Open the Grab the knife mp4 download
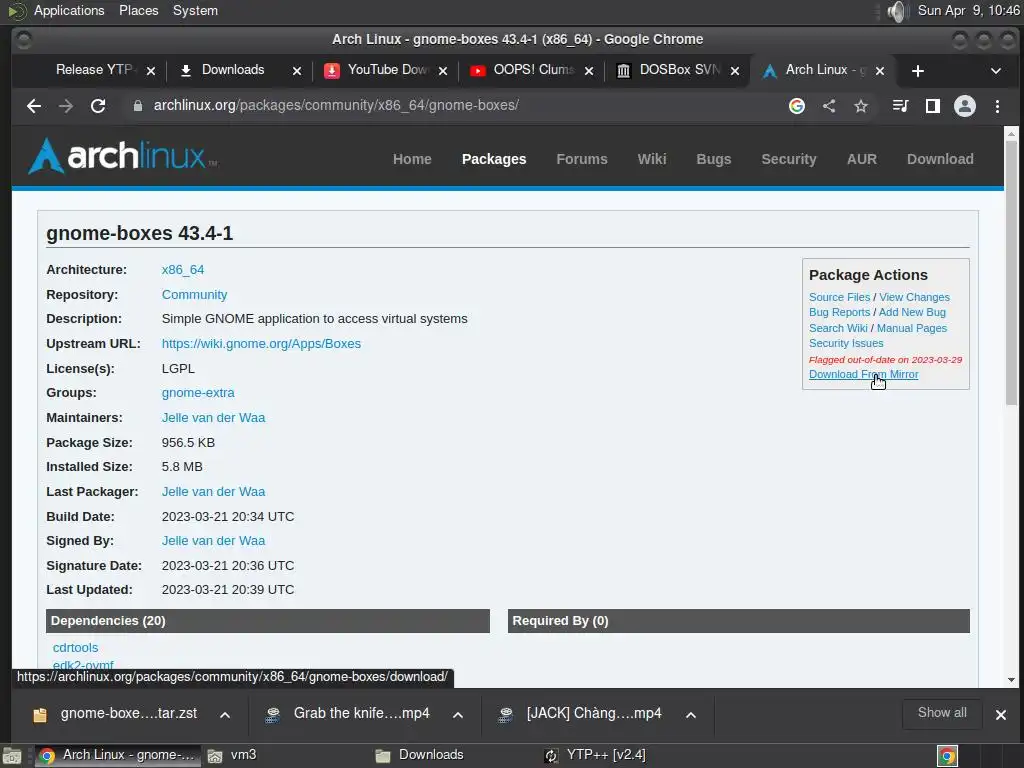 point(347,714)
